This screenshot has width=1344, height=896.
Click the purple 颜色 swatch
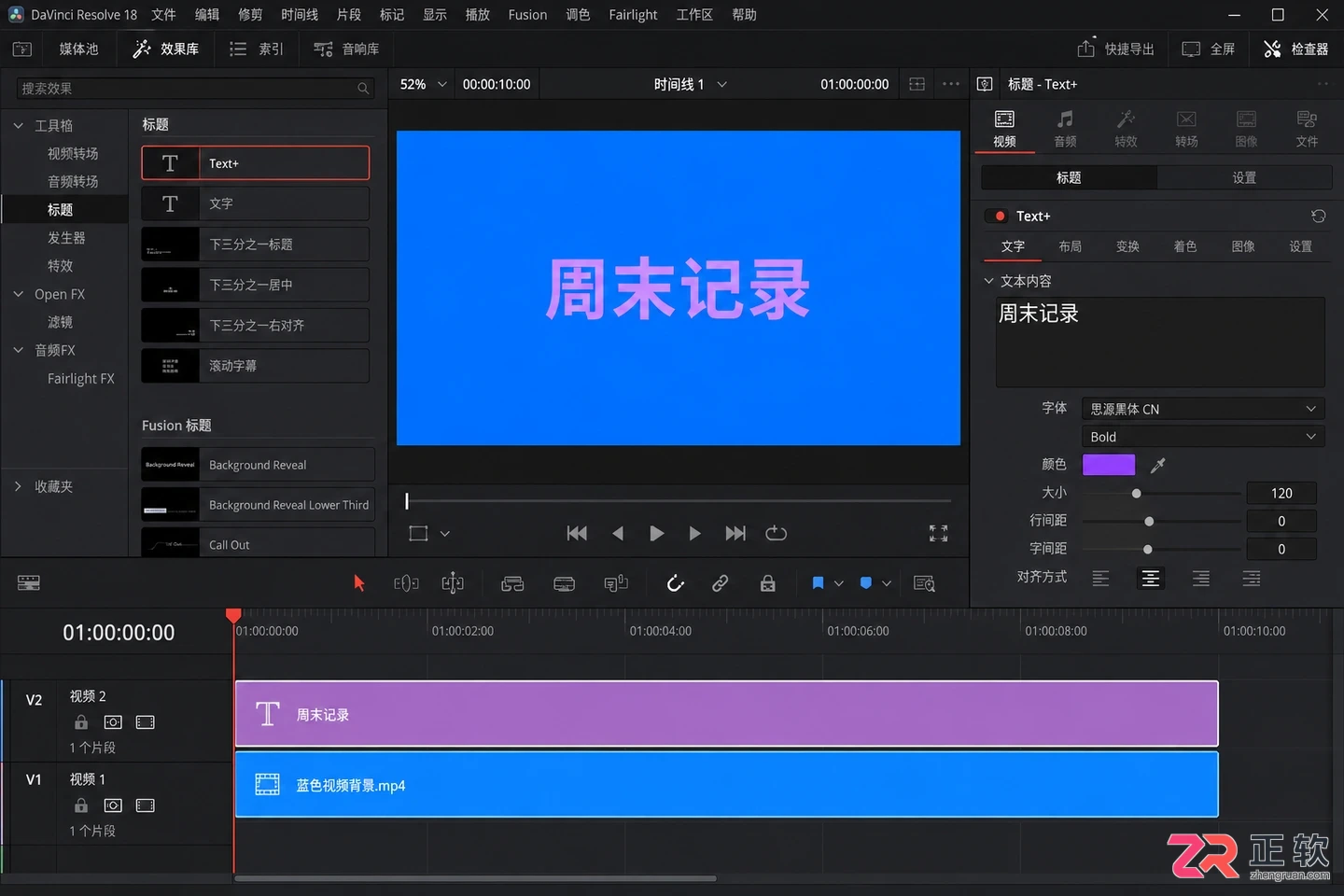point(1109,465)
